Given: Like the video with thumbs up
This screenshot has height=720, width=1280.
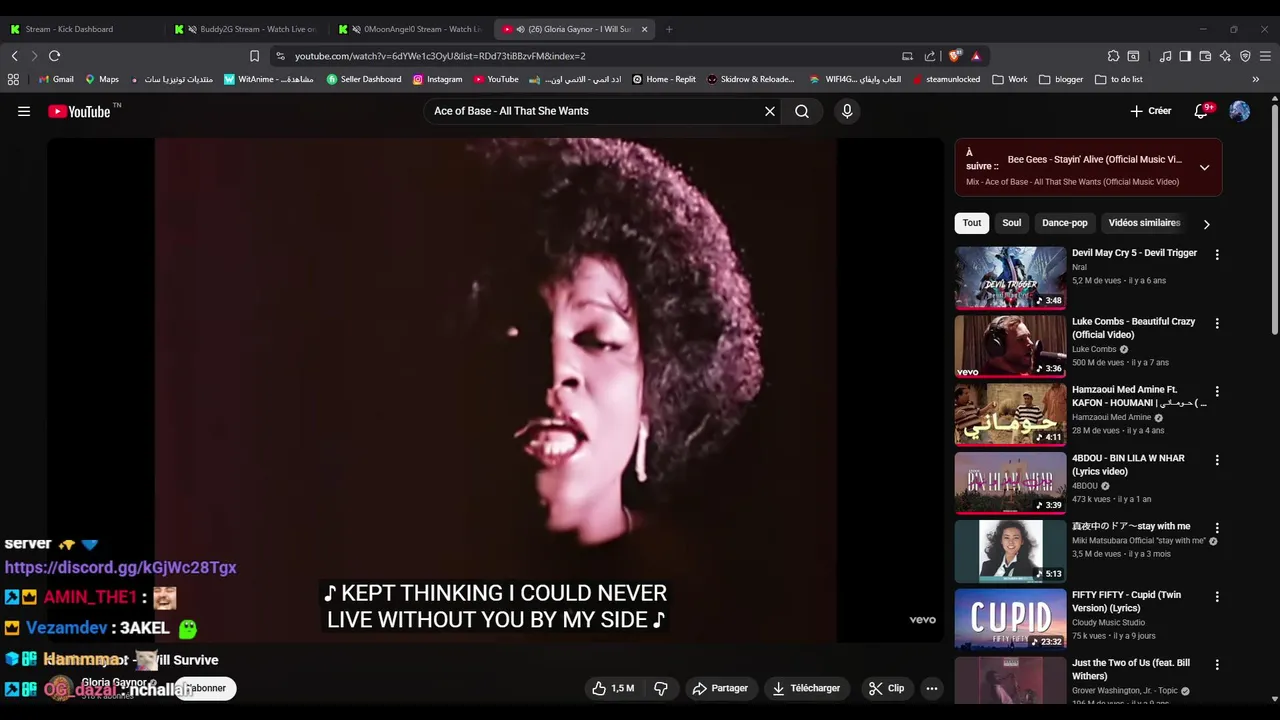Looking at the screenshot, I should coord(612,688).
